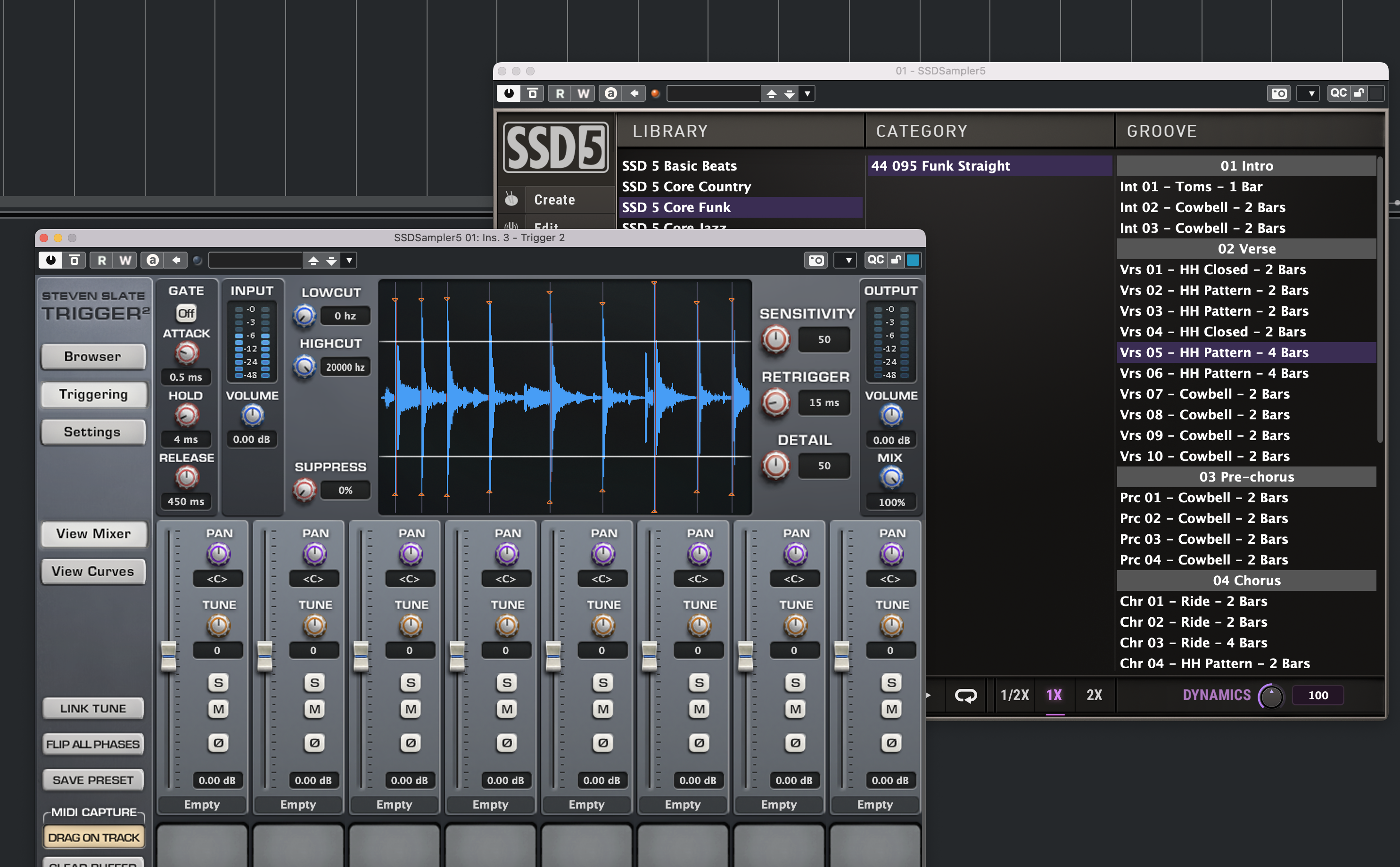1400x867 pixels.
Task: Flip phase on the first mixer channel
Action: click(x=218, y=743)
